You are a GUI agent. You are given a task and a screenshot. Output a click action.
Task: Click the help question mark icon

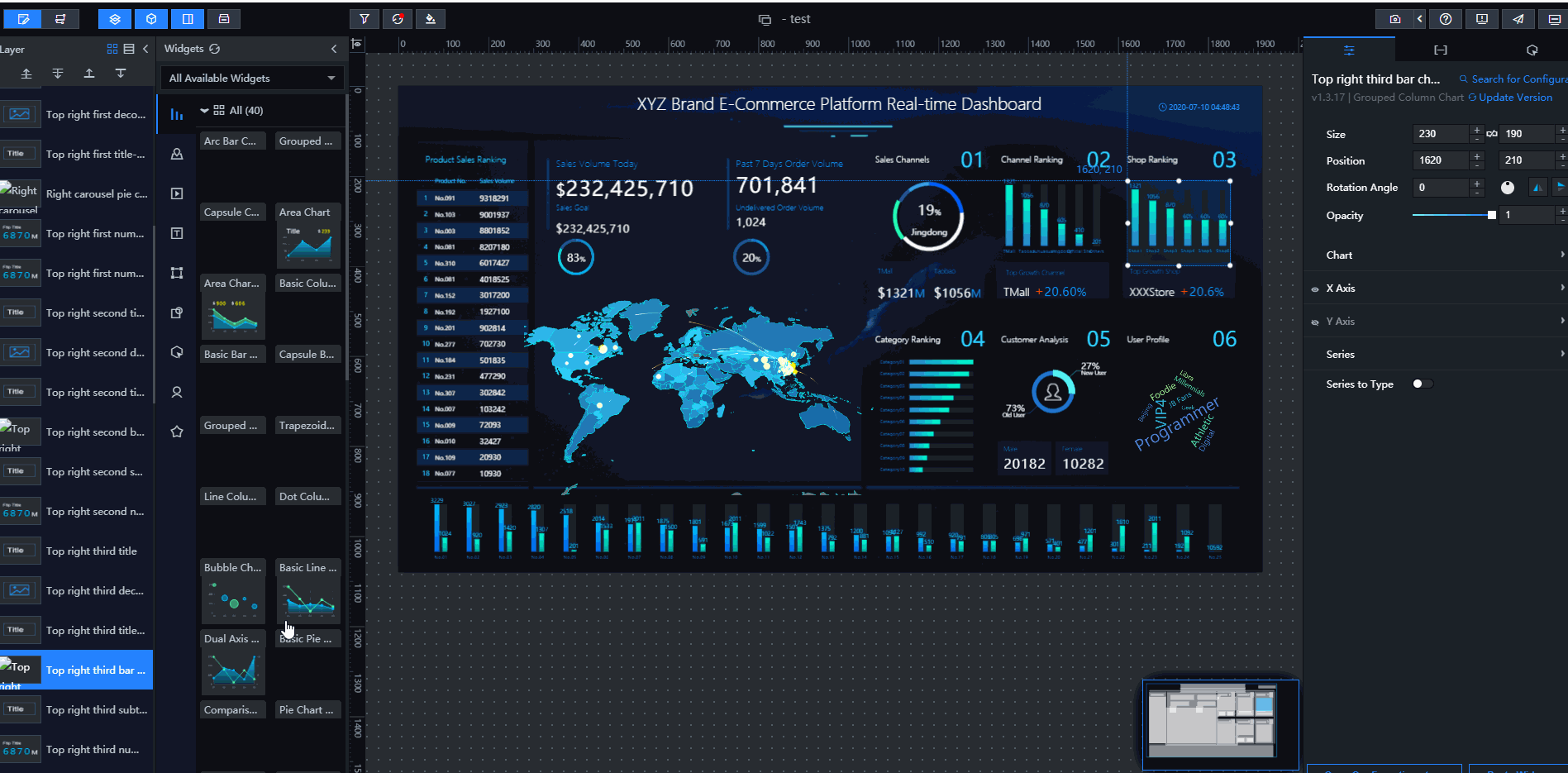click(x=1446, y=19)
